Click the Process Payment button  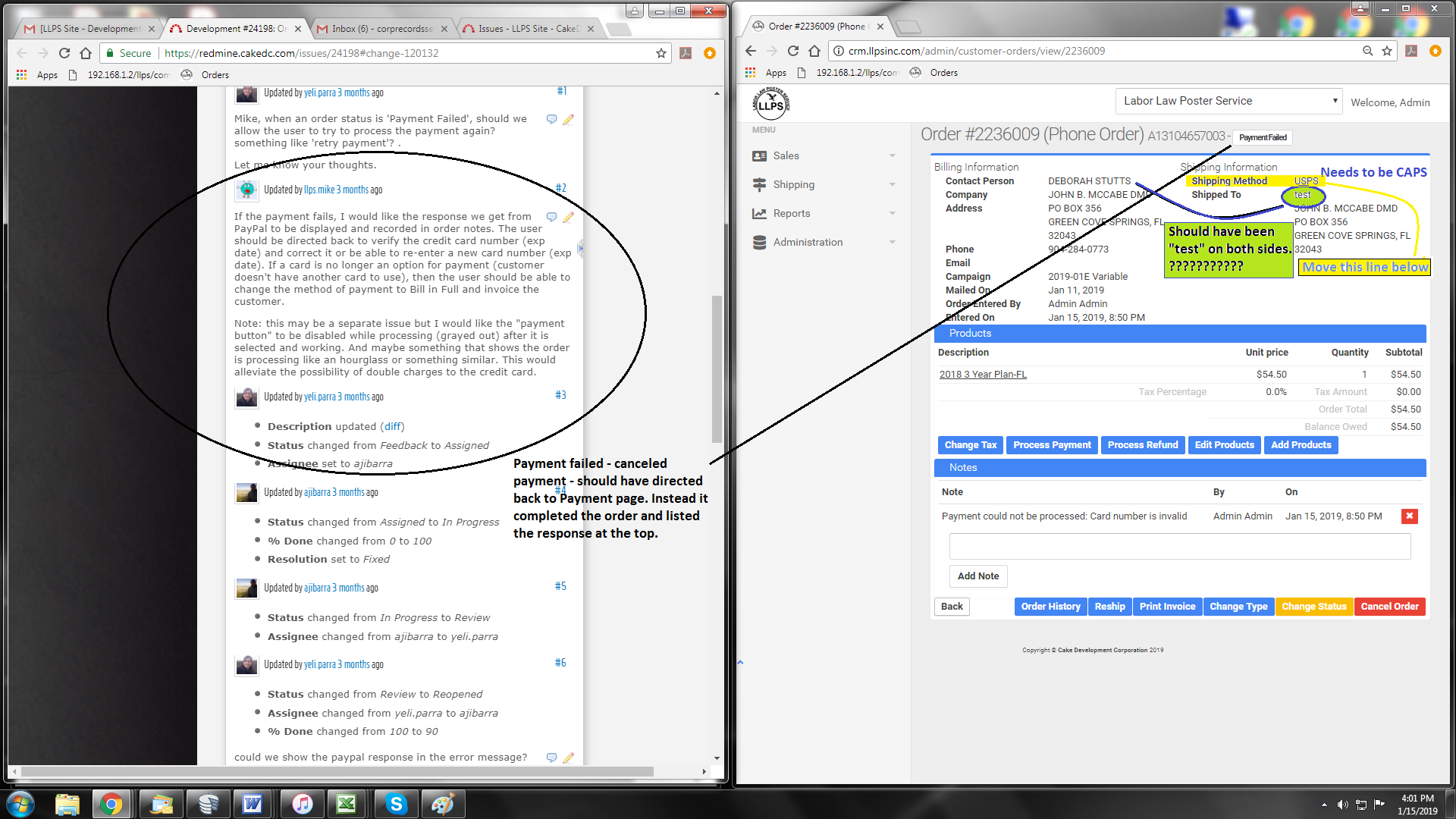1052,445
